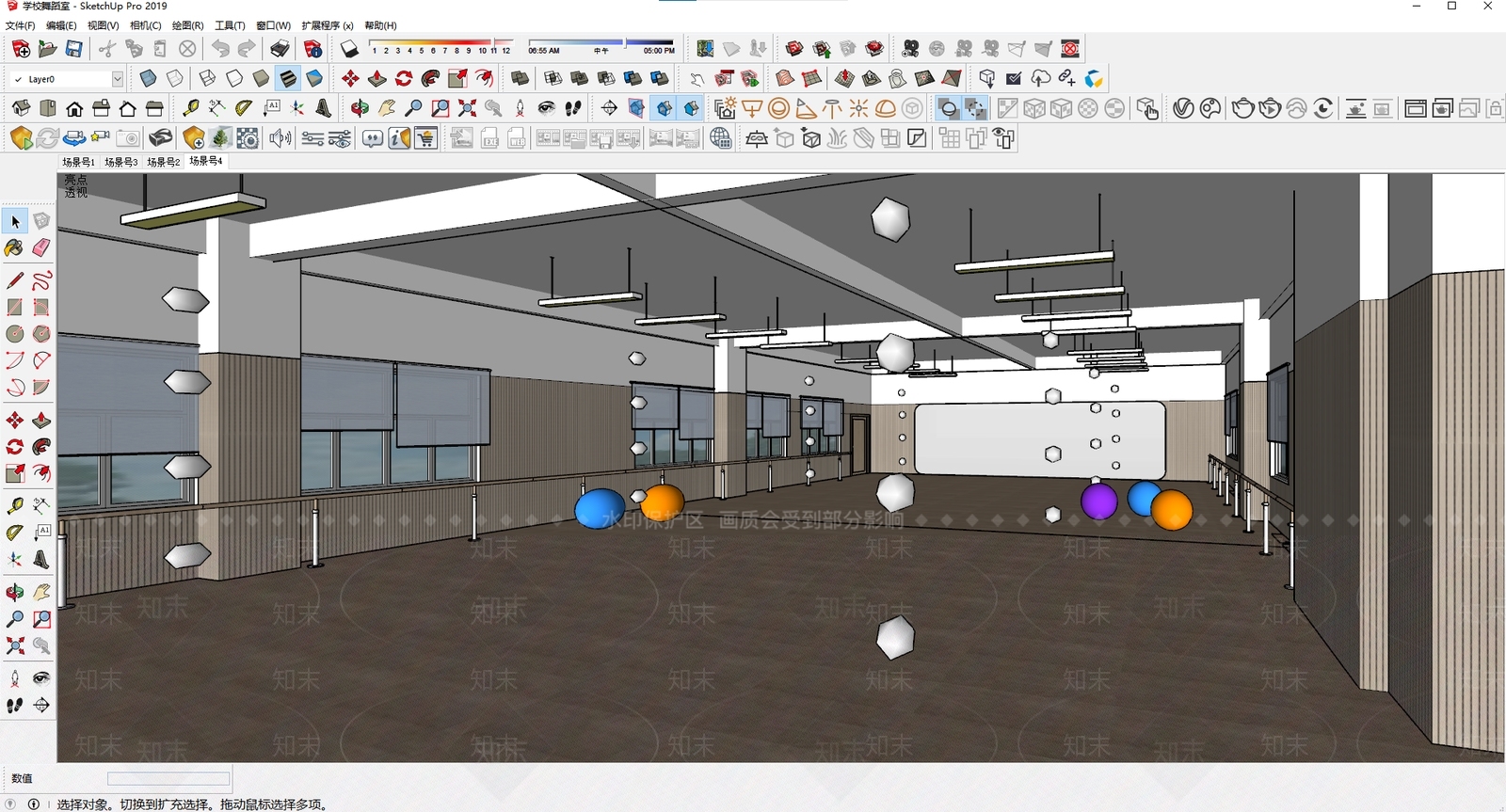The height and width of the screenshot is (812, 1506).
Task: Create a new model file
Action: 21,49
